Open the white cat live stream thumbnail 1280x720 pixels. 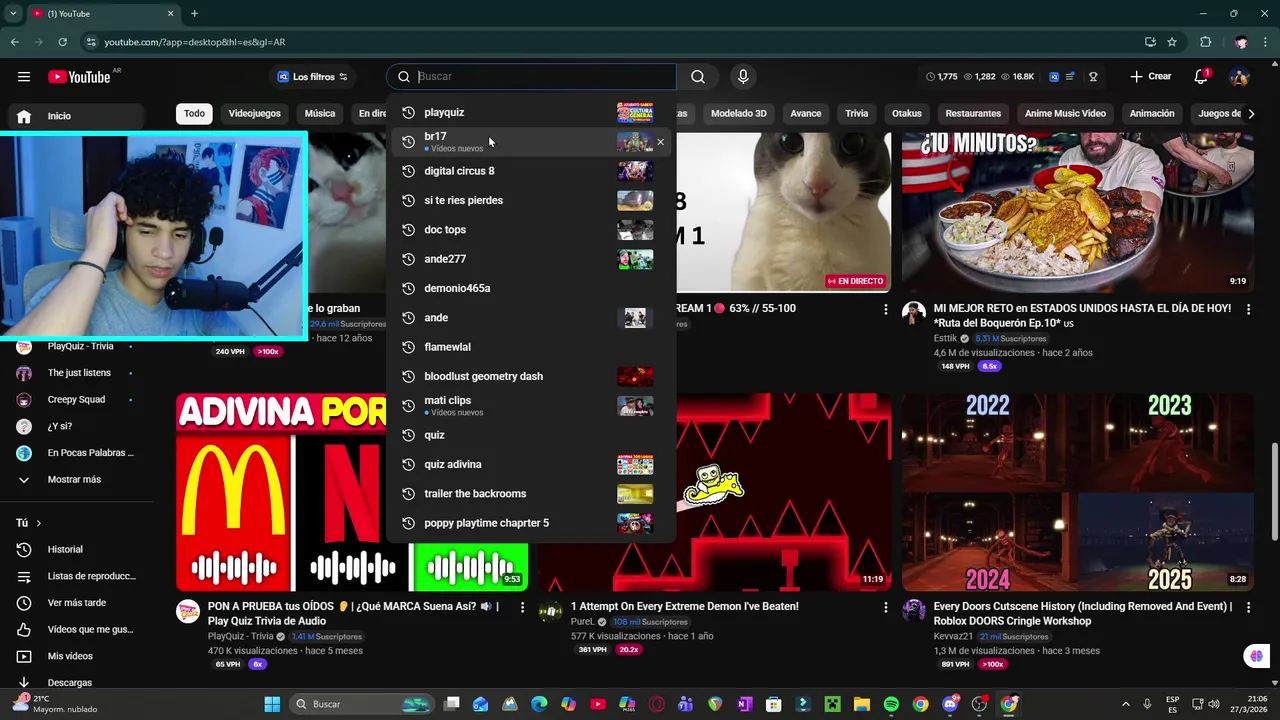point(784,212)
